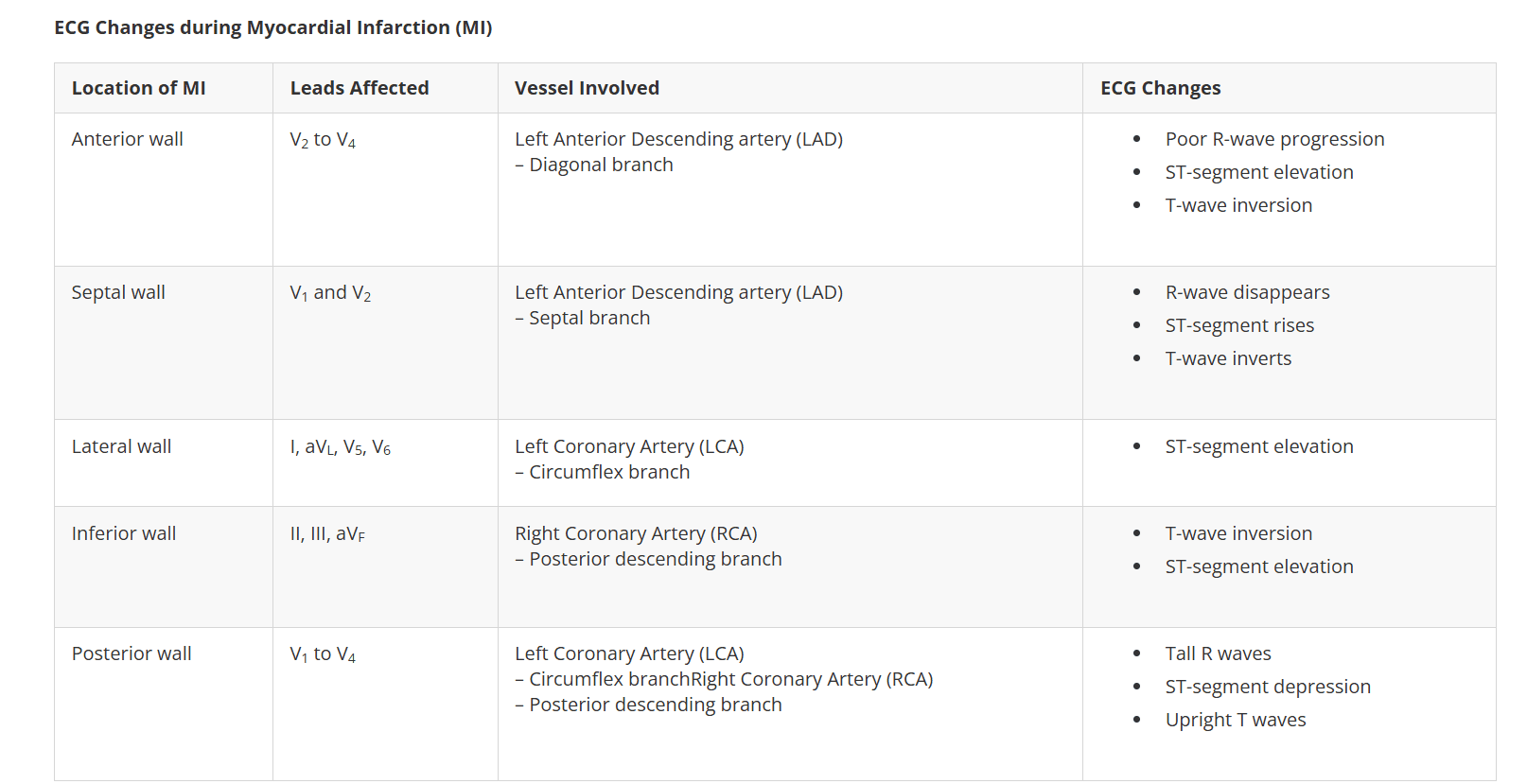The image size is (1527, 784).
Task: Click the "Poor R-wave progression" bullet
Action: (x=1274, y=139)
